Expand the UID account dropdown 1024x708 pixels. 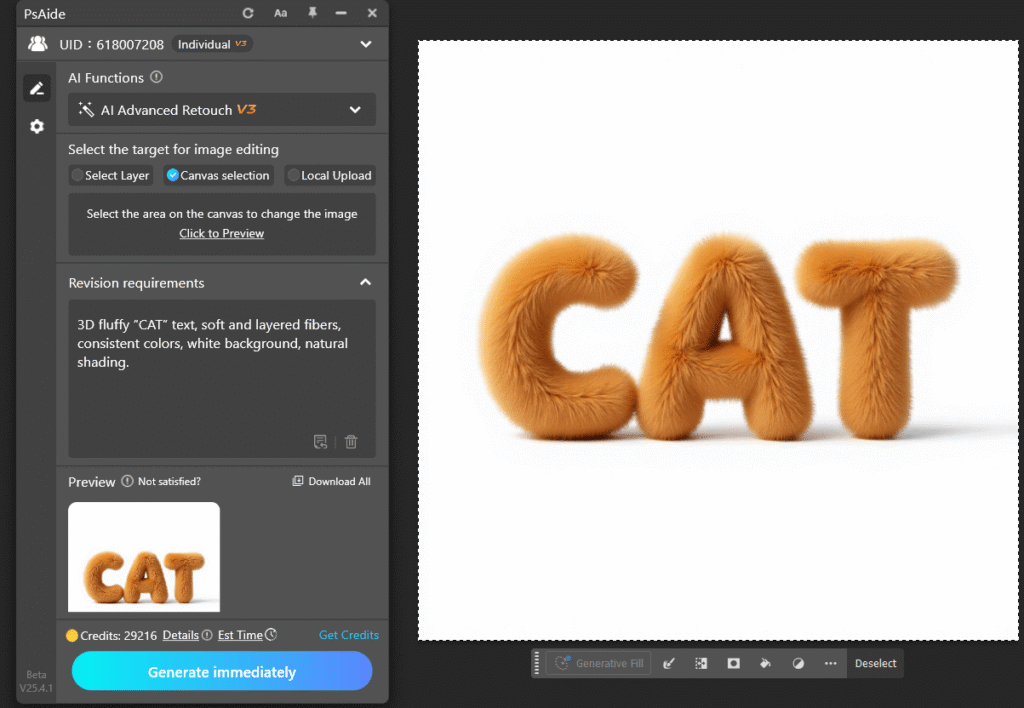point(366,44)
